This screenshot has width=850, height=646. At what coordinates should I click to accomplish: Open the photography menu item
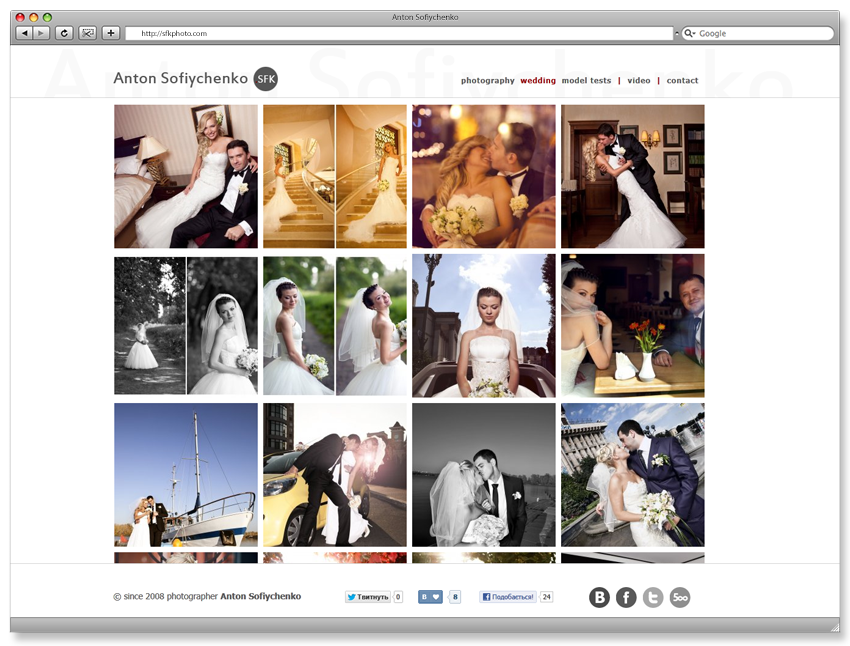(487, 81)
